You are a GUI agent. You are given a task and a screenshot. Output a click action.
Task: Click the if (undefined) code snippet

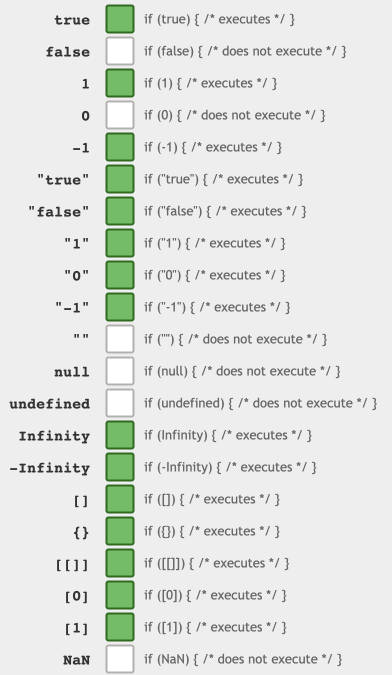pos(261,403)
